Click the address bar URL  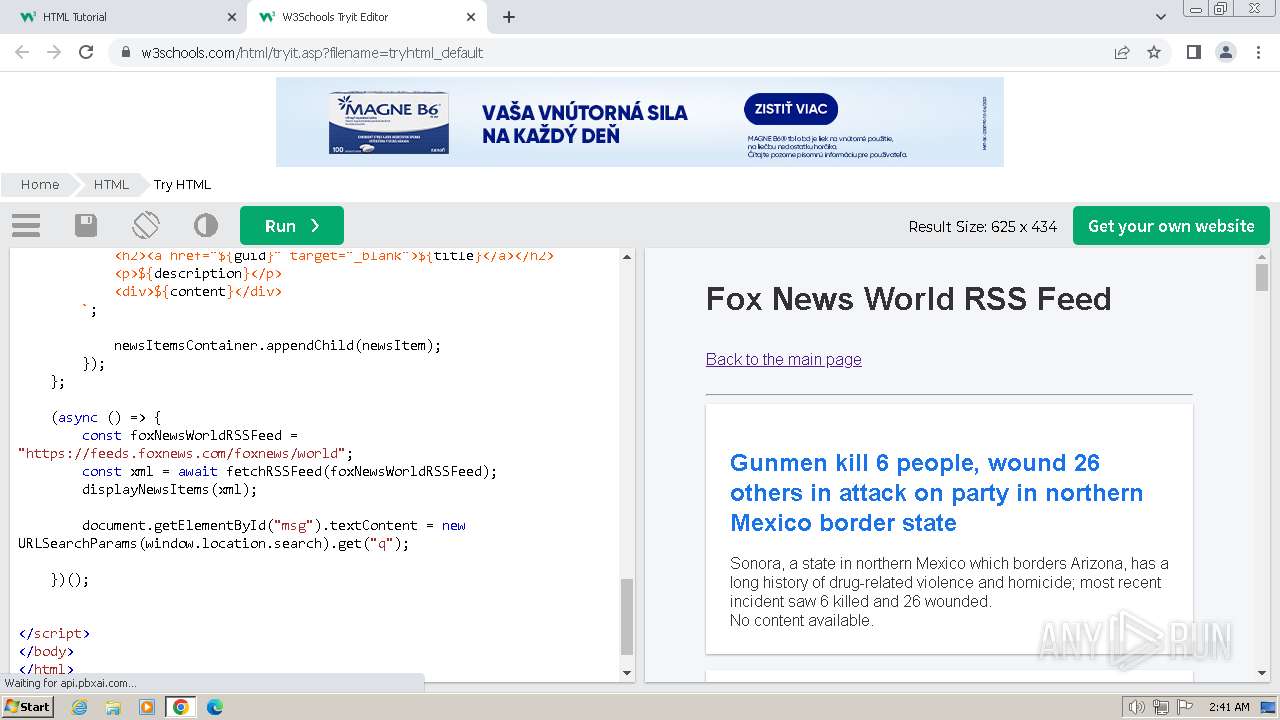tap(312, 53)
